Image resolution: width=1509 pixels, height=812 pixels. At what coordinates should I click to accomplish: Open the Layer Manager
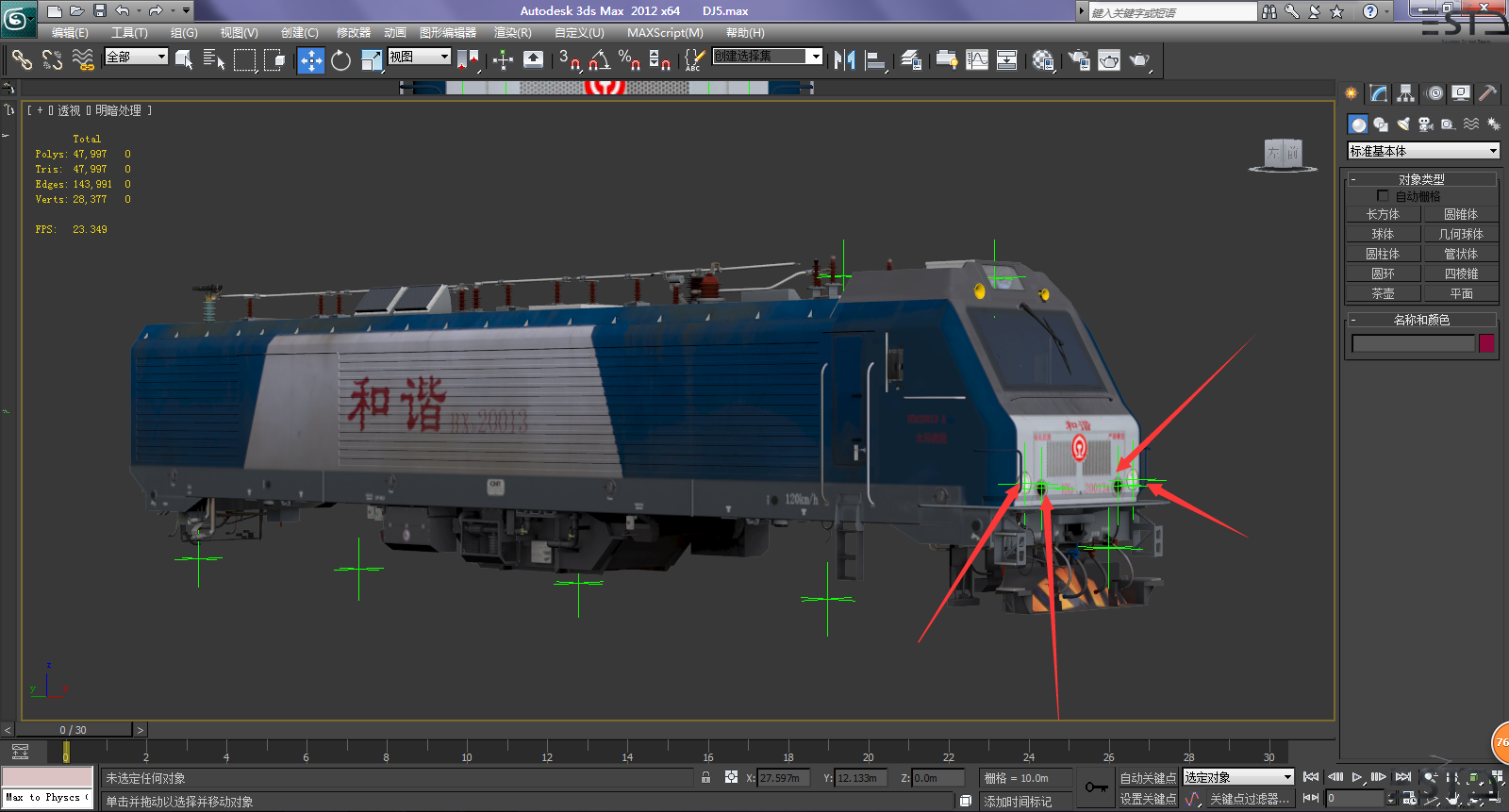(911, 60)
